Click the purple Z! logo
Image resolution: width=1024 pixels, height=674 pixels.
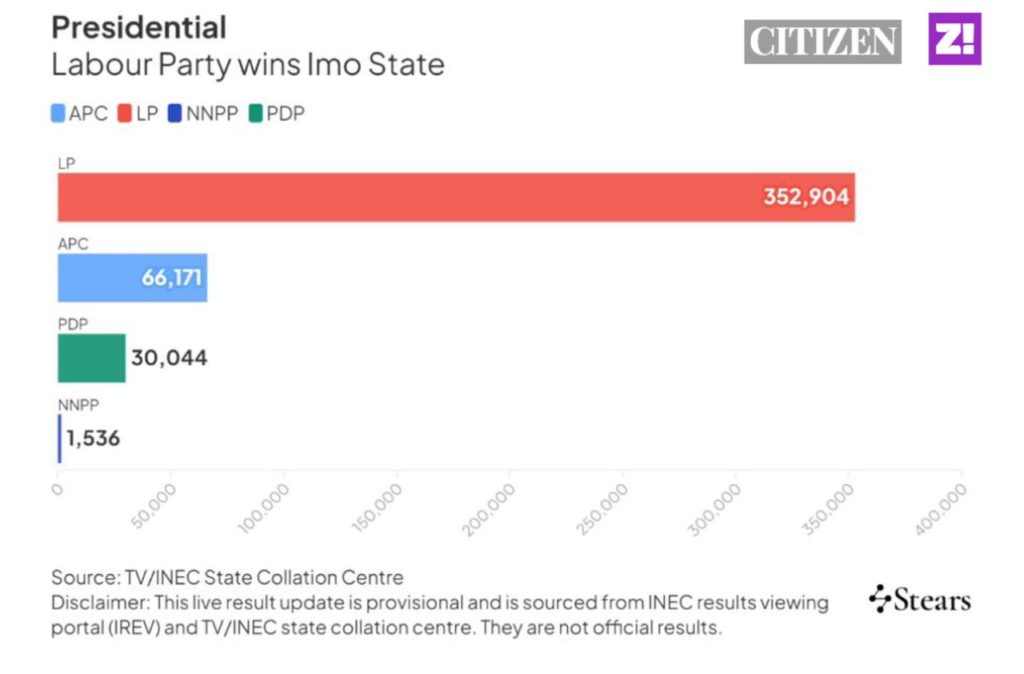[955, 39]
